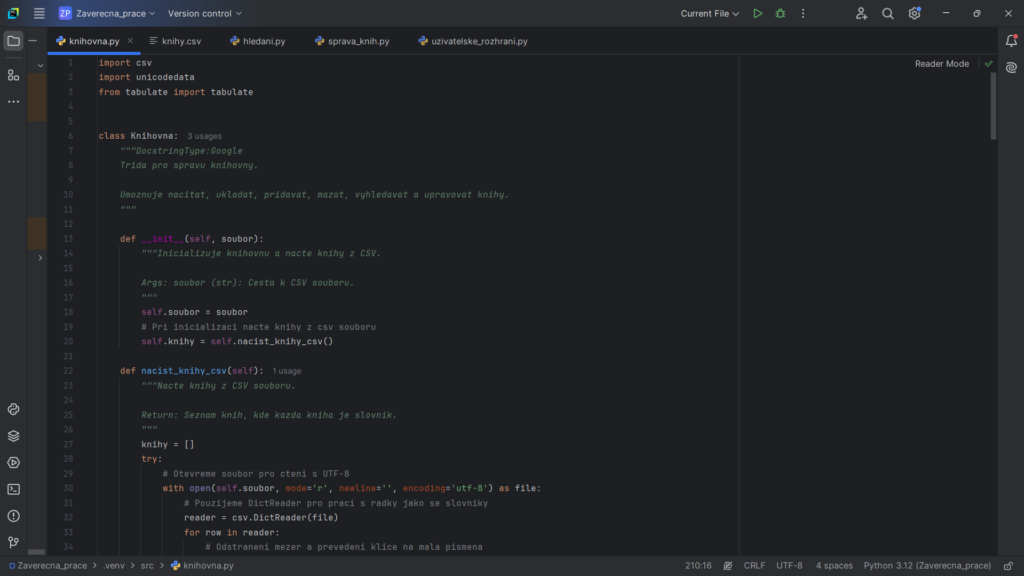The width and height of the screenshot is (1024, 576).
Task: Close the knihovna.py tab
Action: 130,40
